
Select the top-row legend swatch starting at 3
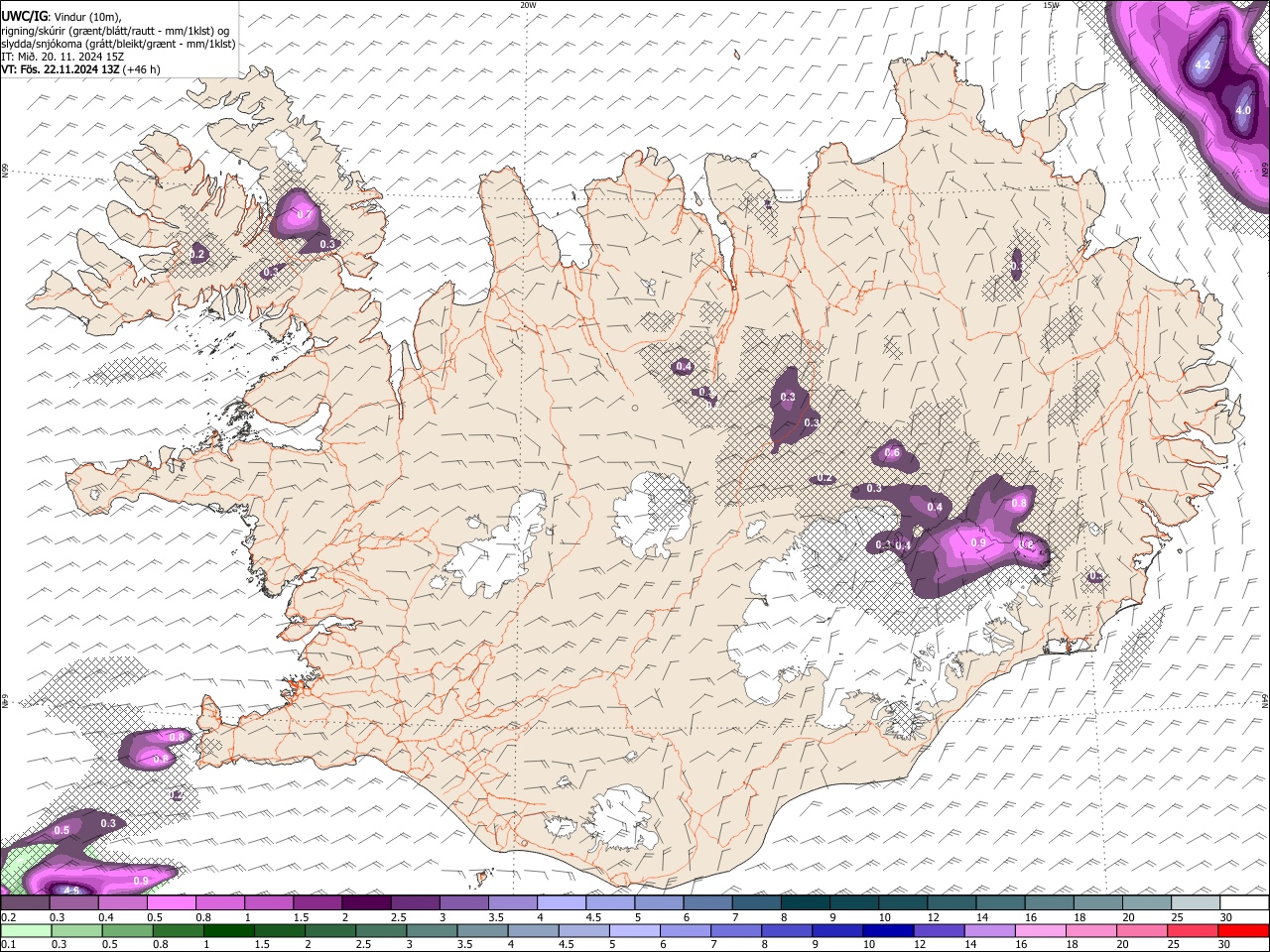coord(464,903)
